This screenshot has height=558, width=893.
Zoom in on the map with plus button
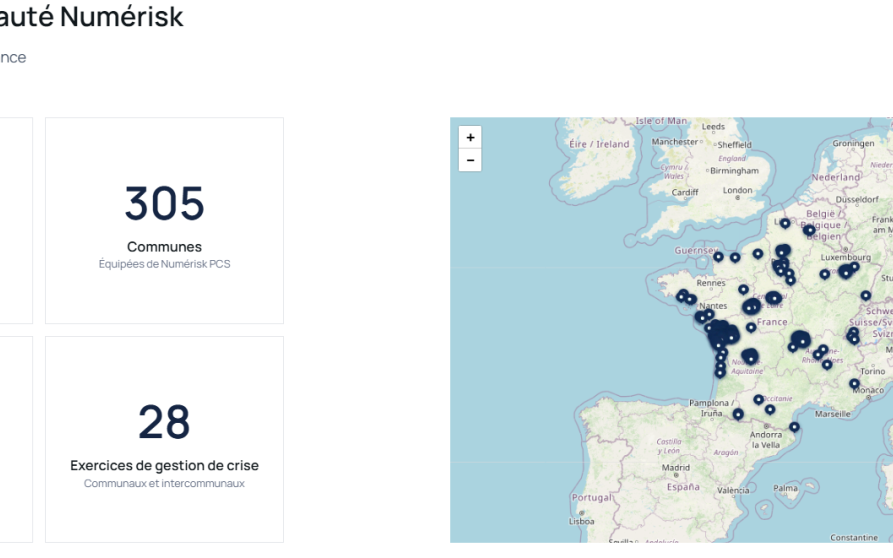point(470,137)
